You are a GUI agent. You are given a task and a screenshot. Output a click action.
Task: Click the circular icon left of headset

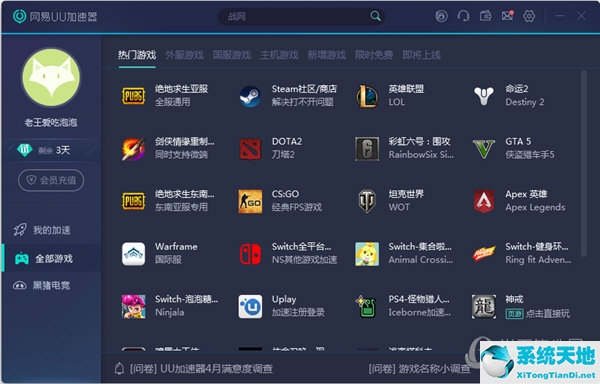[442, 16]
